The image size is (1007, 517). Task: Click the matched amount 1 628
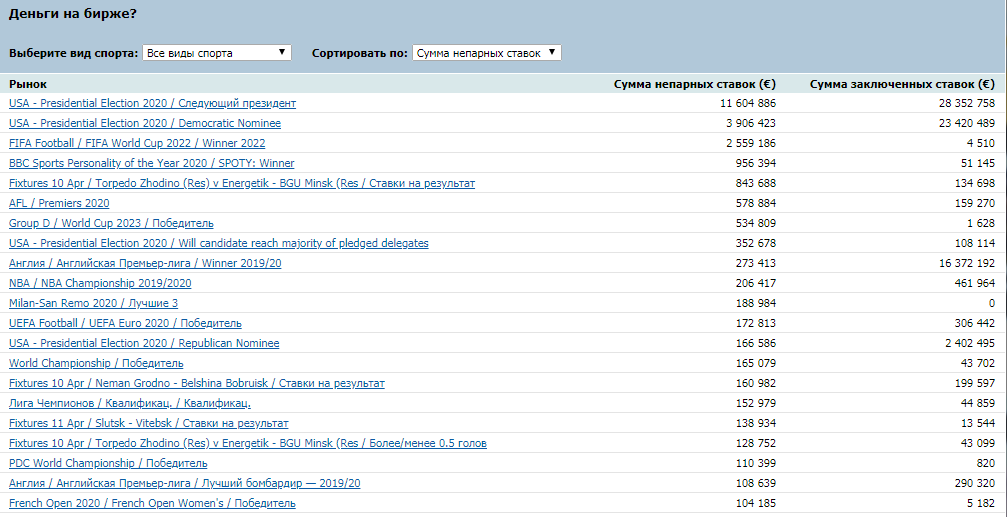982,223
